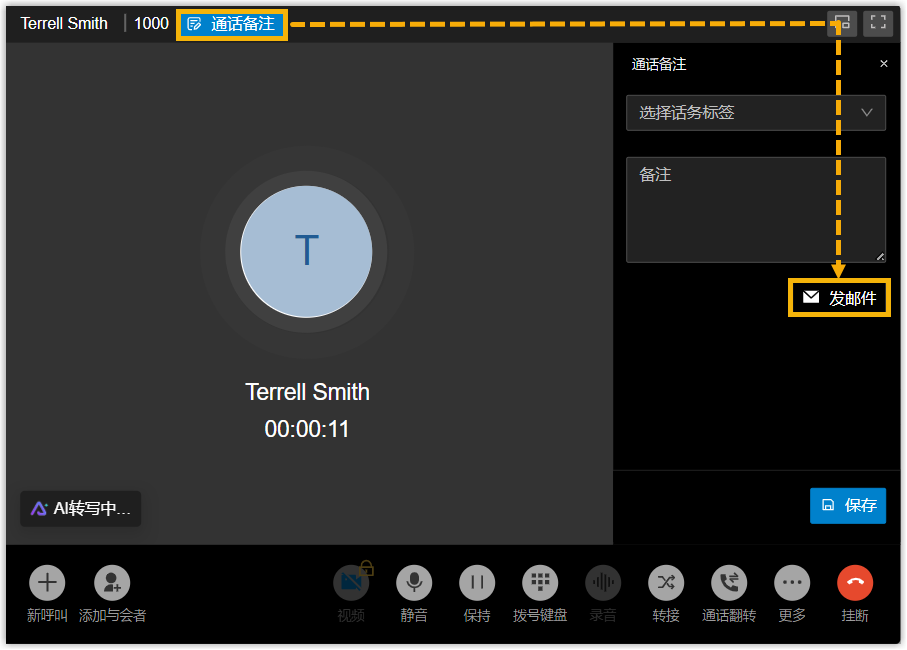Hang up the call (挂断)

click(855, 582)
